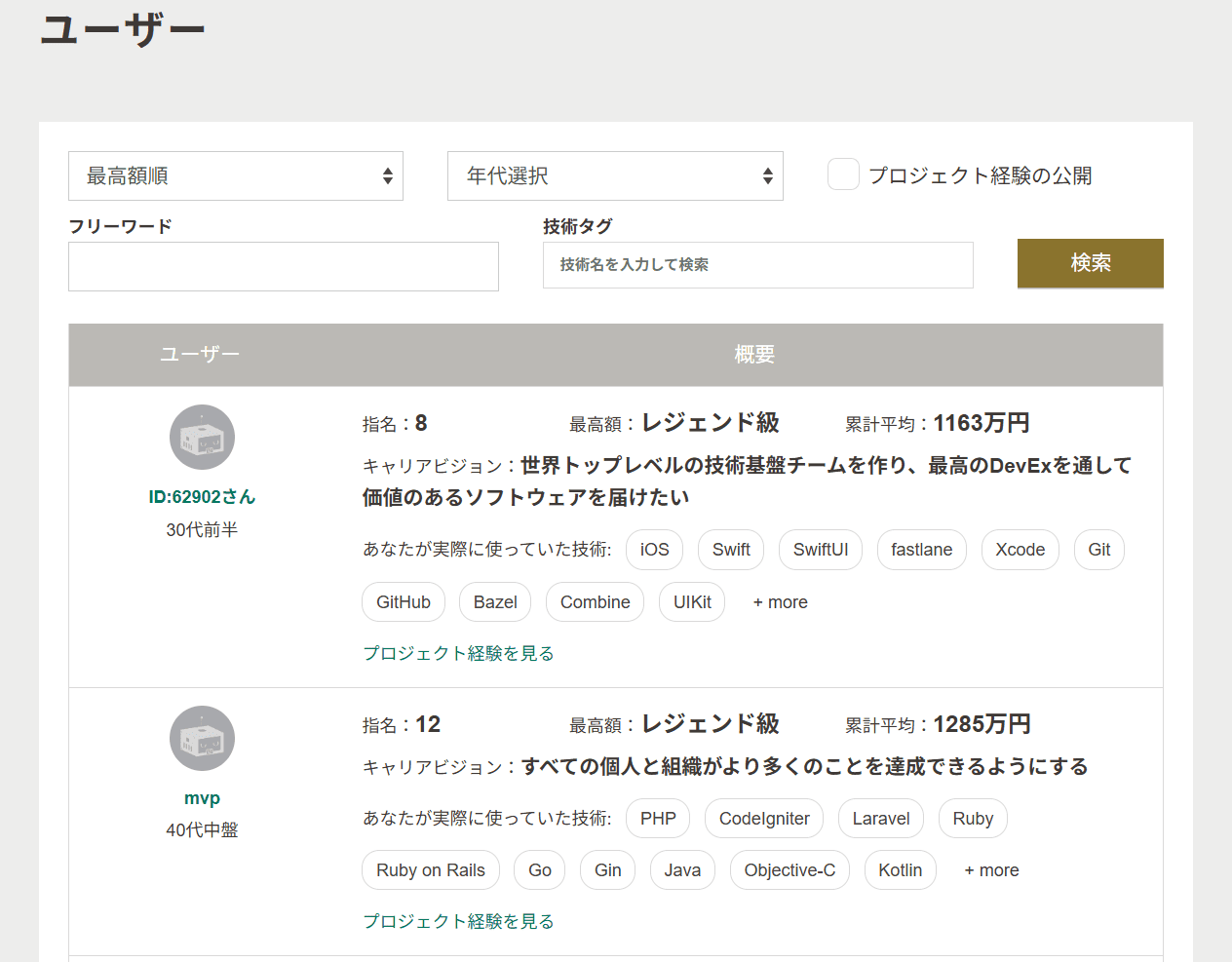Open mvp user profile link

[x=202, y=798]
